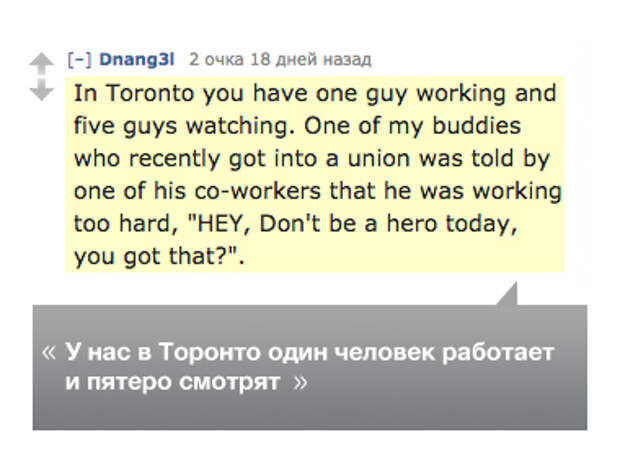The height and width of the screenshot is (463, 620).
Task: Click the word "union" in the comment
Action: pyautogui.click(x=379, y=159)
